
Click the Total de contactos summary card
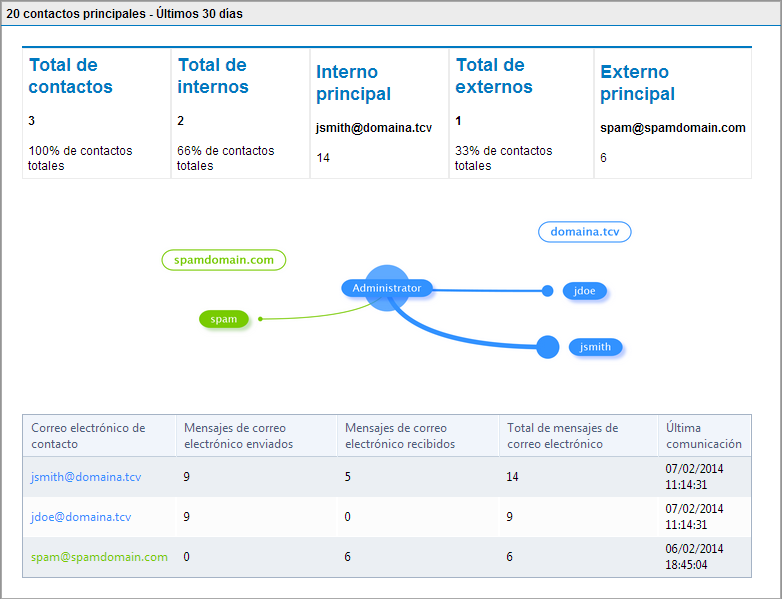pos(96,113)
